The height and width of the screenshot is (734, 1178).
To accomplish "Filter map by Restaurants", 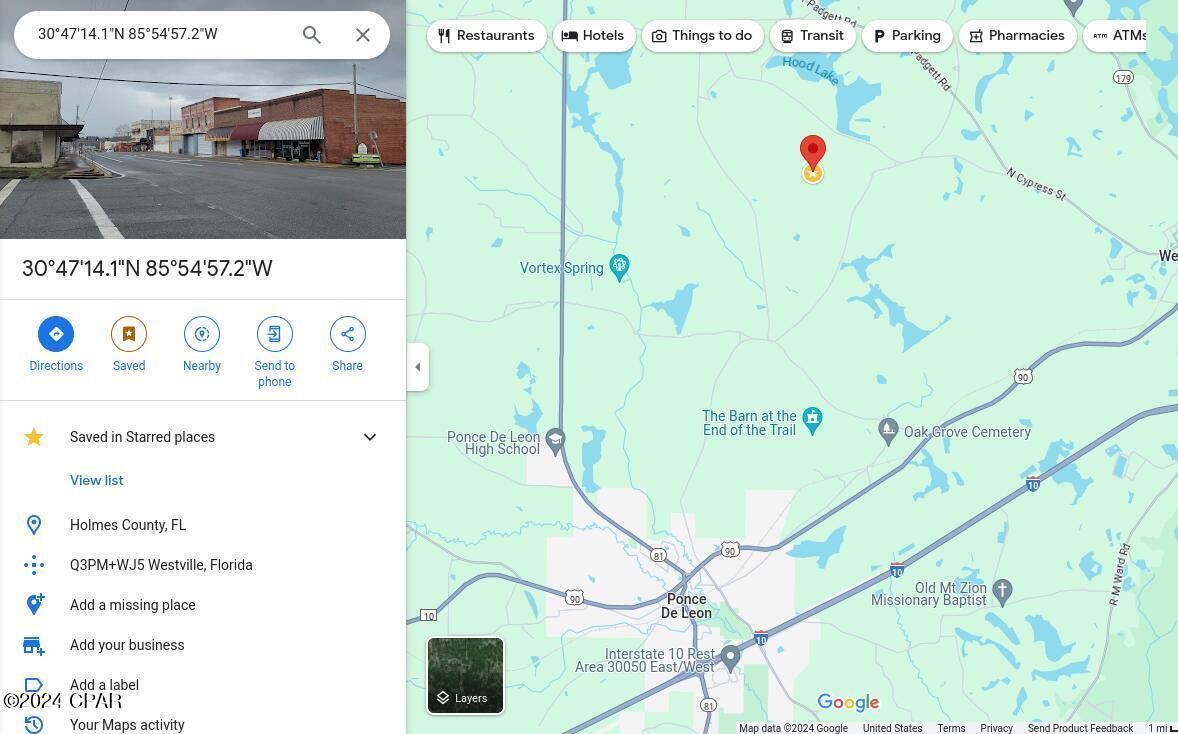I will click(486, 36).
